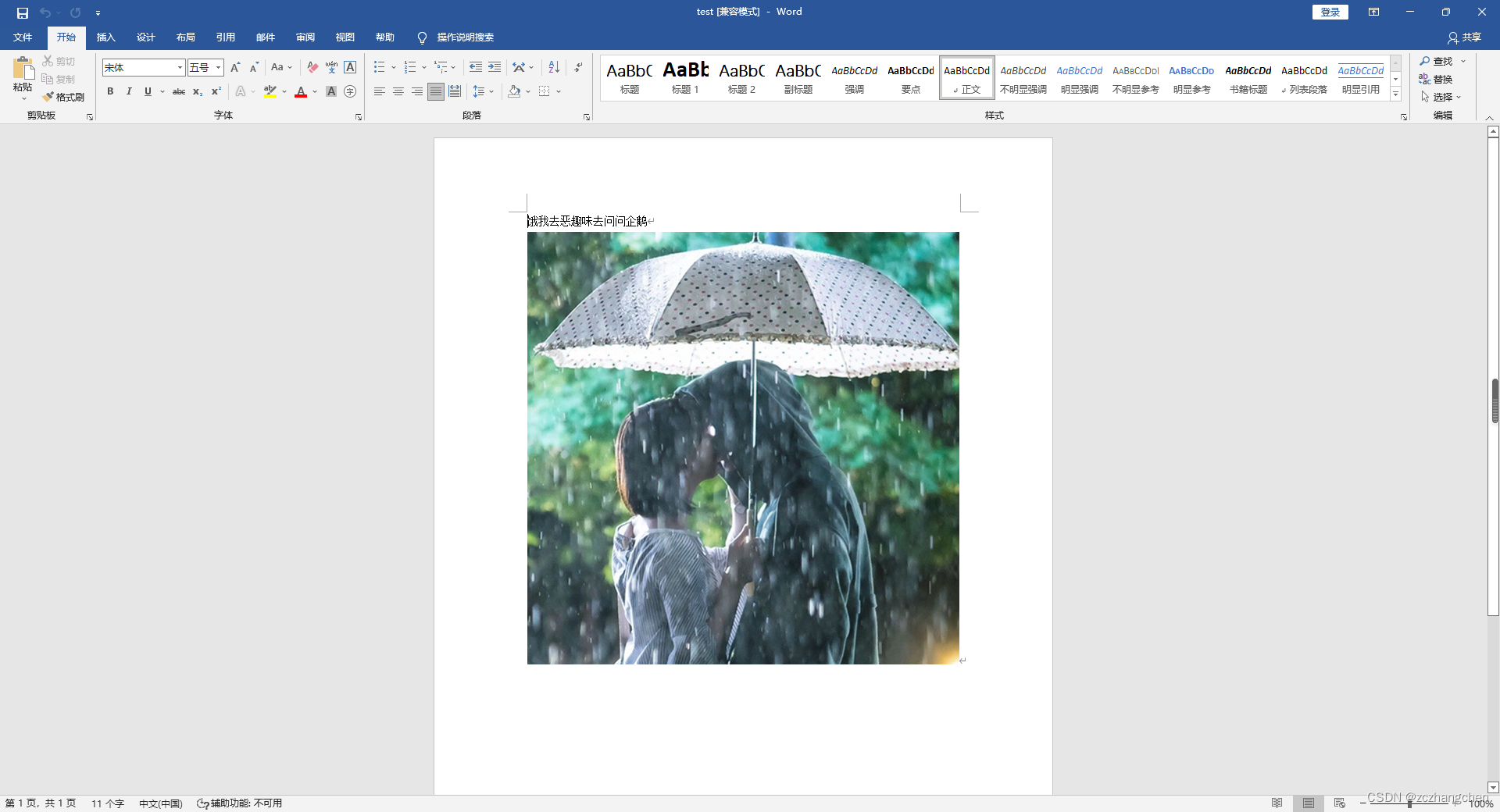
Task: Toggle bold formatting
Action: pyautogui.click(x=110, y=91)
